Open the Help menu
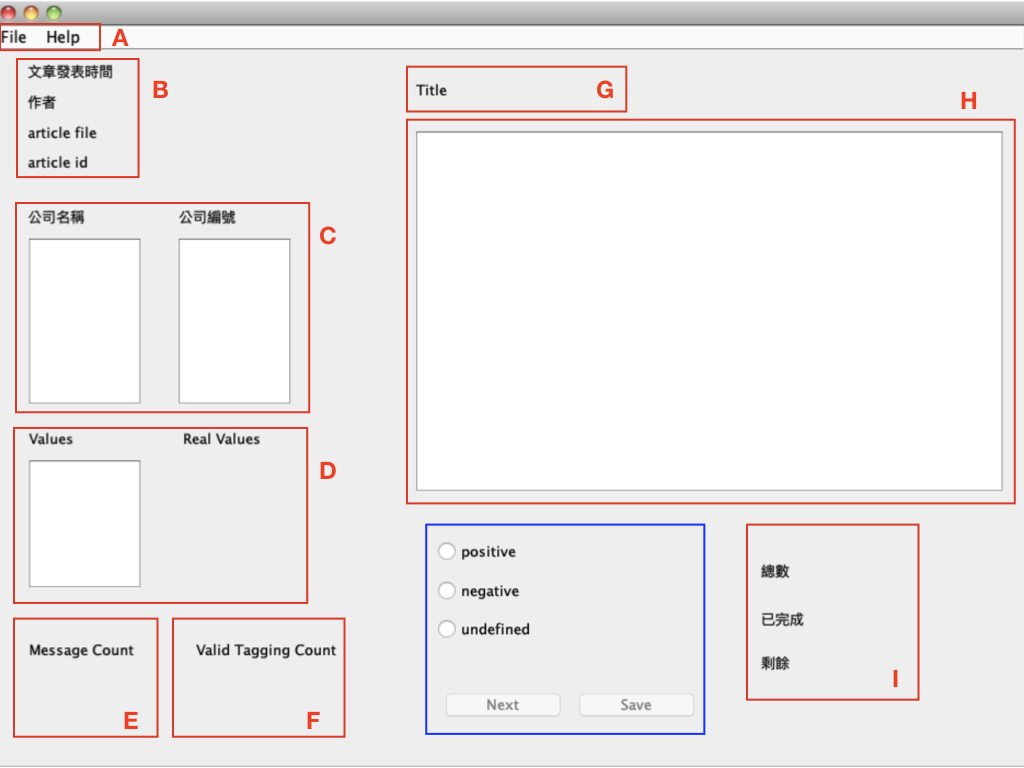This screenshot has height=768, width=1024. pos(63,37)
